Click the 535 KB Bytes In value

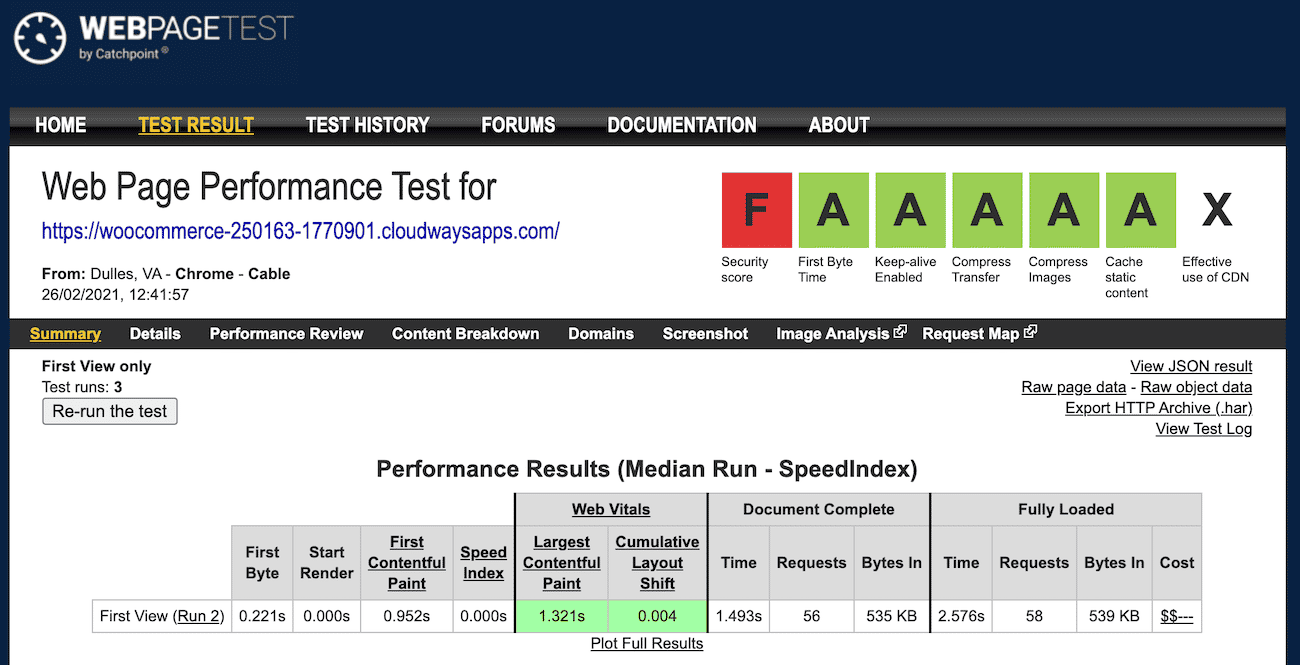(x=892, y=616)
